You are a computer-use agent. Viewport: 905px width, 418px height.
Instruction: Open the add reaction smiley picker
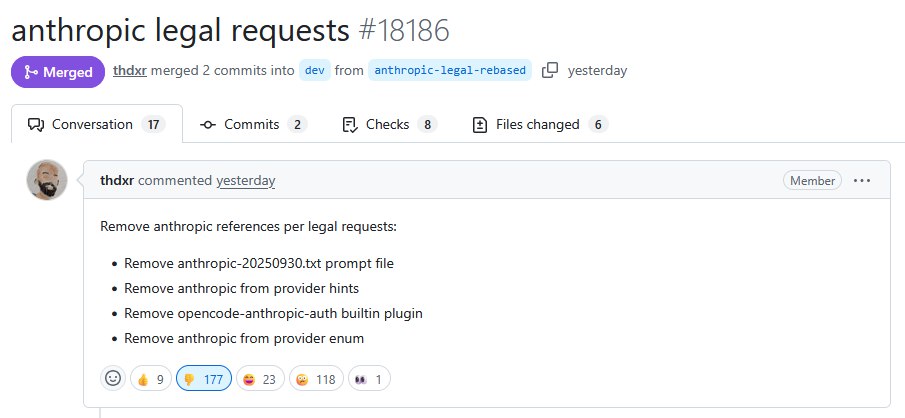pyautogui.click(x=113, y=379)
